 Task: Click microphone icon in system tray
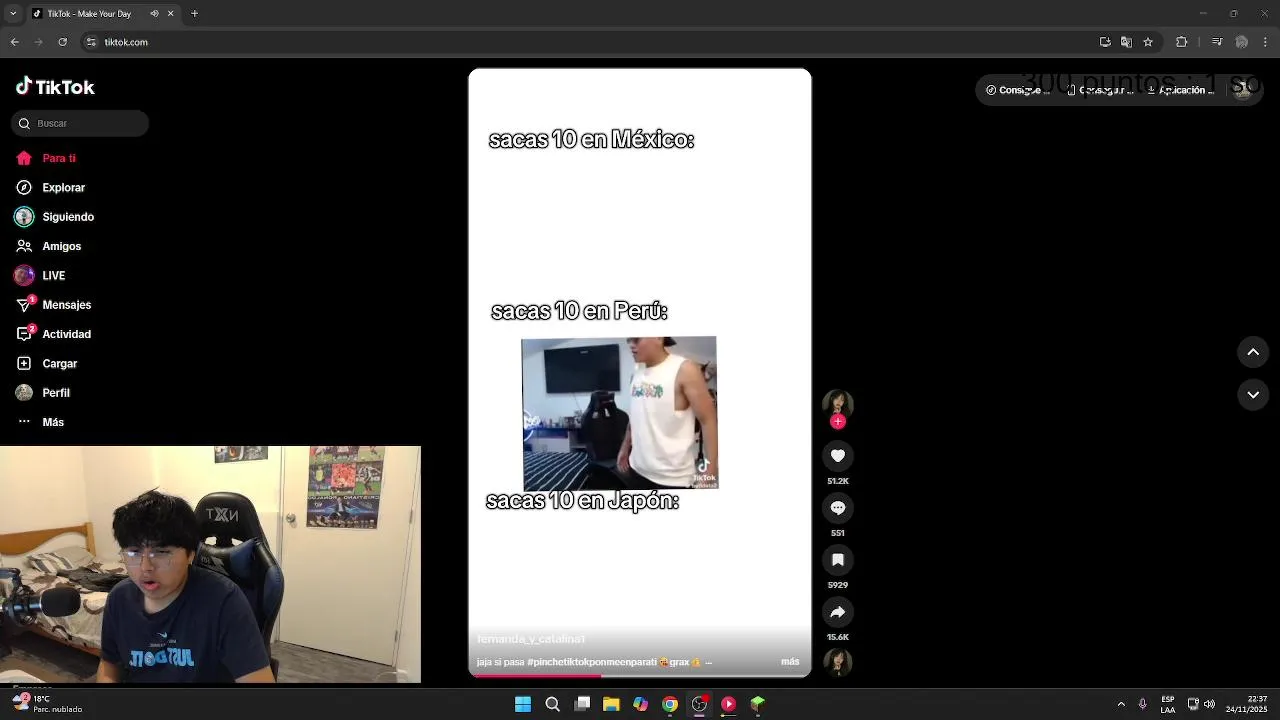[1143, 704]
